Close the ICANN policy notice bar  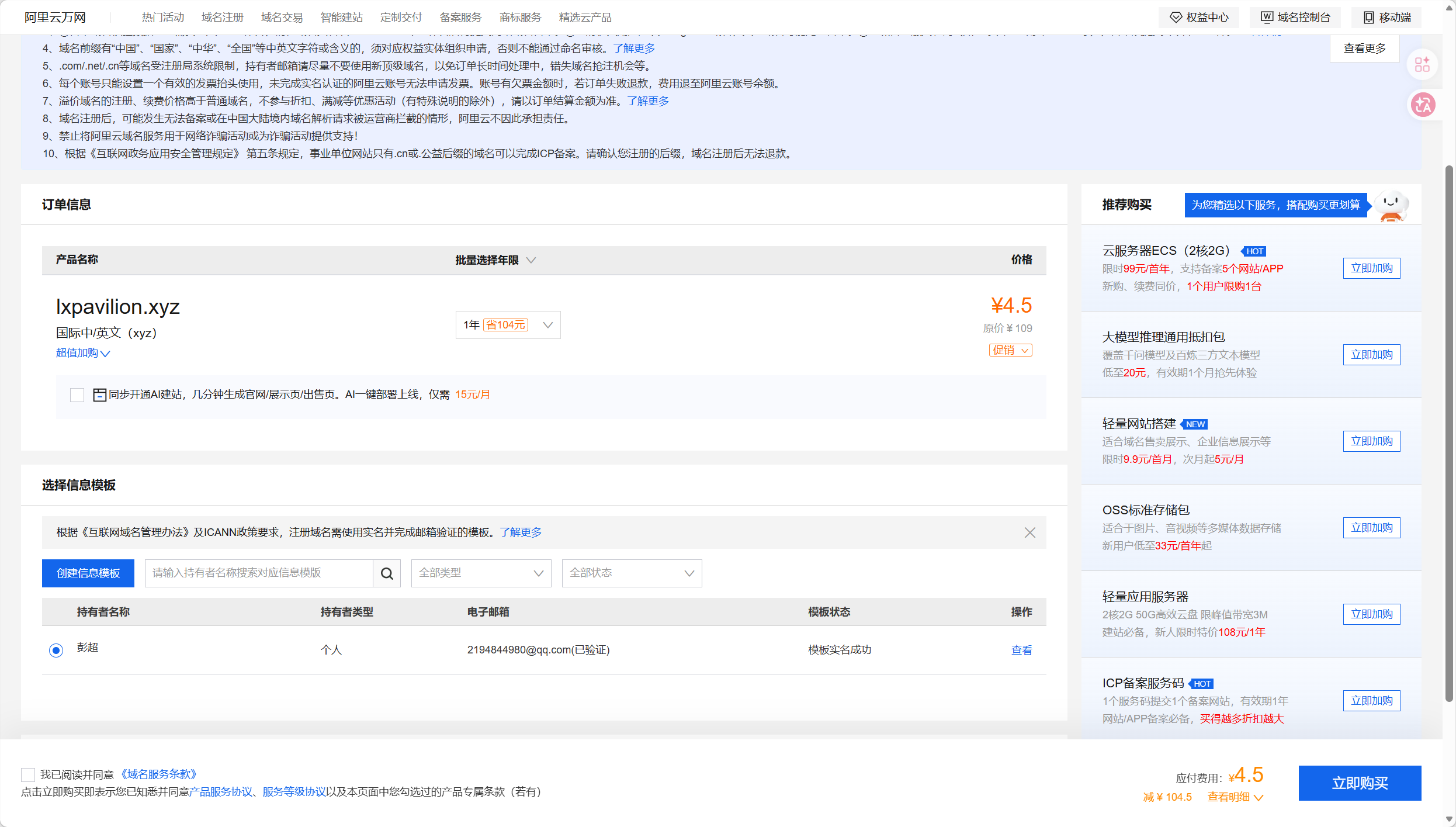pos(1030,532)
